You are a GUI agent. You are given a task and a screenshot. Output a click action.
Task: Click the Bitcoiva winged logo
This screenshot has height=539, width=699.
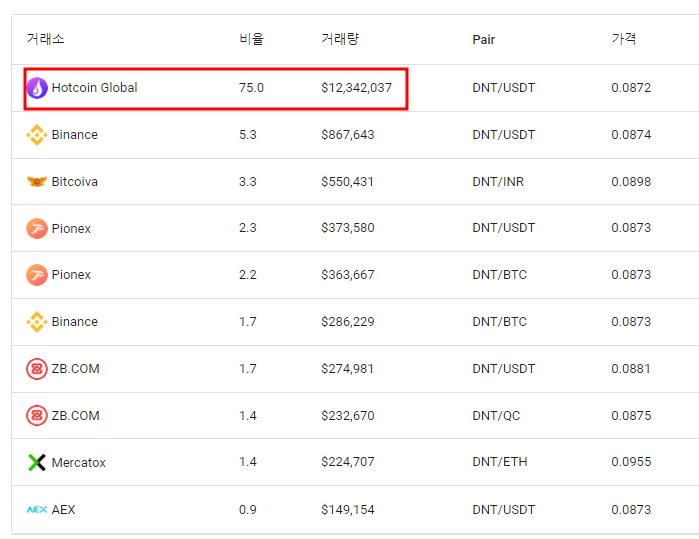coord(37,181)
